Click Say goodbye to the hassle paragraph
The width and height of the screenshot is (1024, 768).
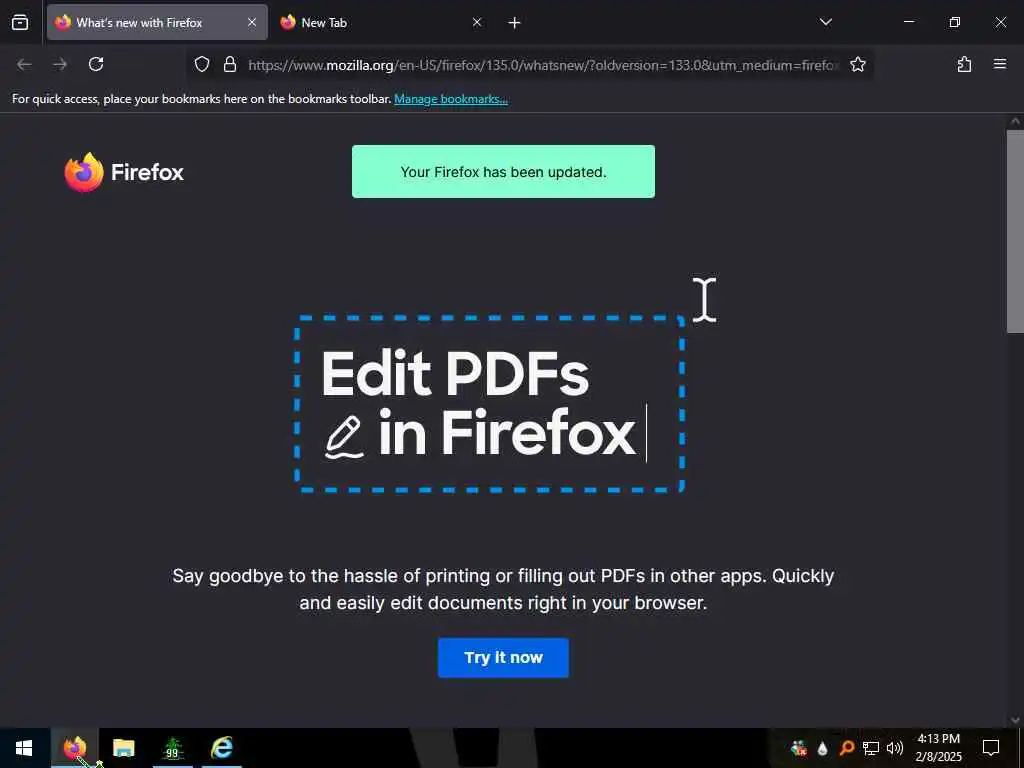503,588
